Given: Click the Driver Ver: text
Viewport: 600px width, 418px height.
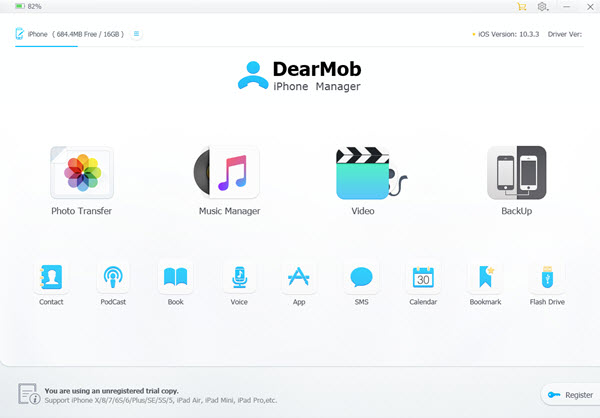Looking at the screenshot, I should (565, 34).
